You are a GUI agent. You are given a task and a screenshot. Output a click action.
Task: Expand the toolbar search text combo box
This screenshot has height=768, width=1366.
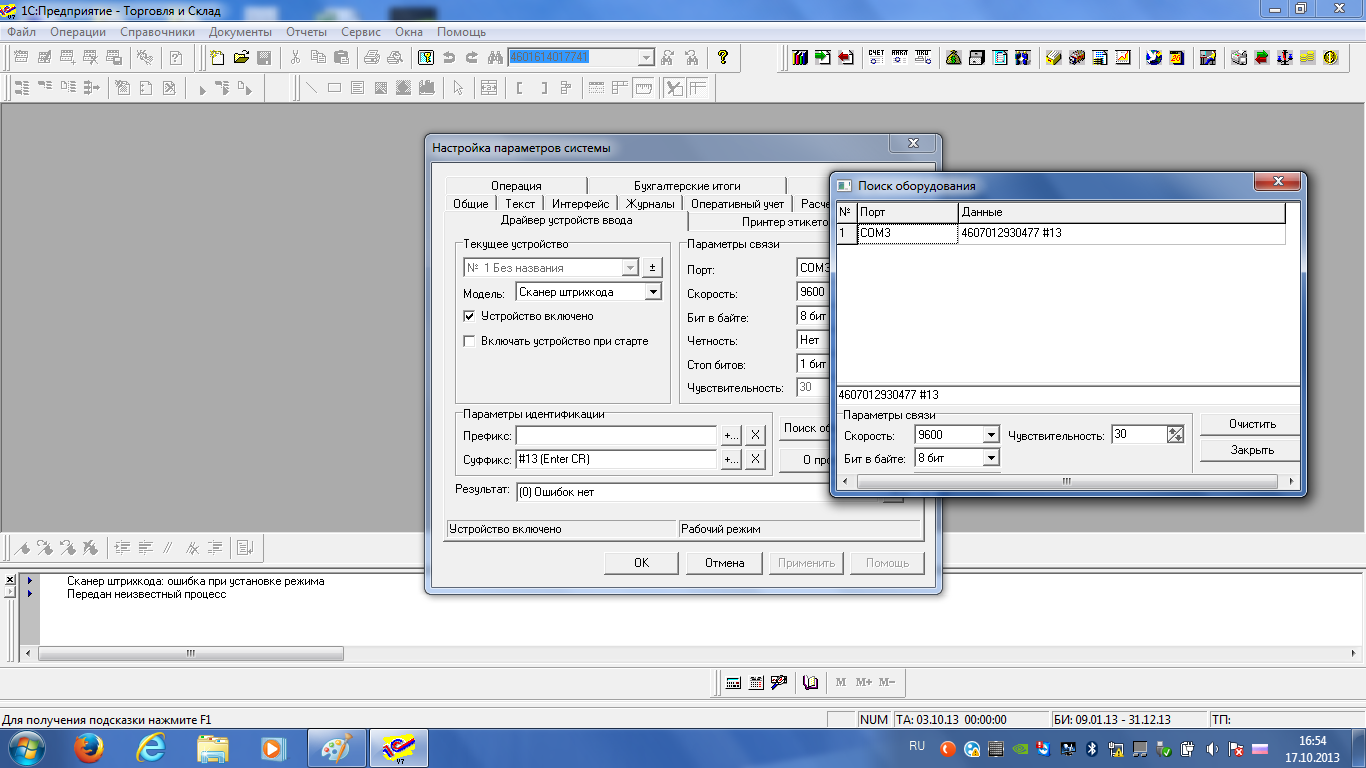click(646, 57)
